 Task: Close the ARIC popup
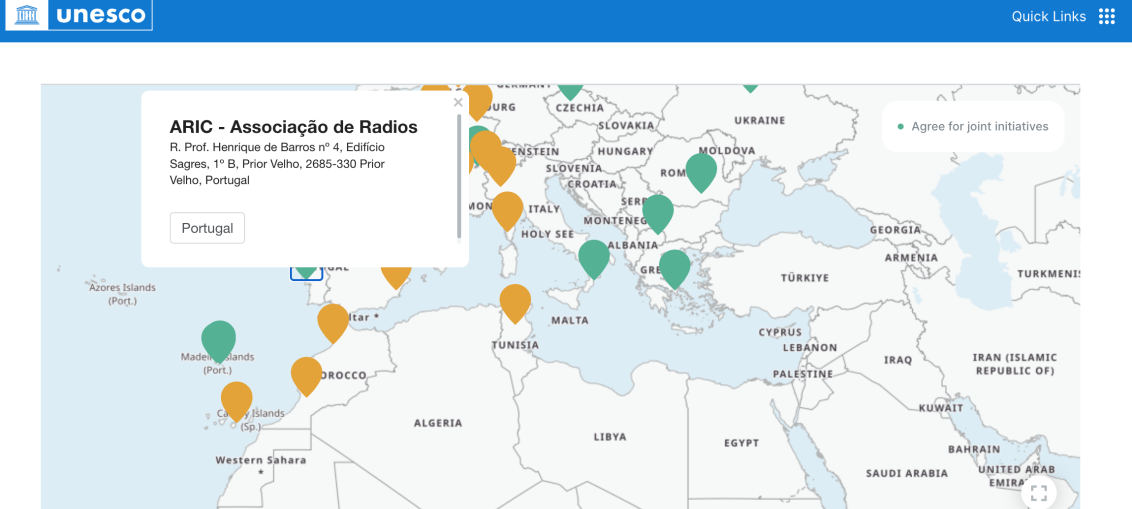[458, 102]
